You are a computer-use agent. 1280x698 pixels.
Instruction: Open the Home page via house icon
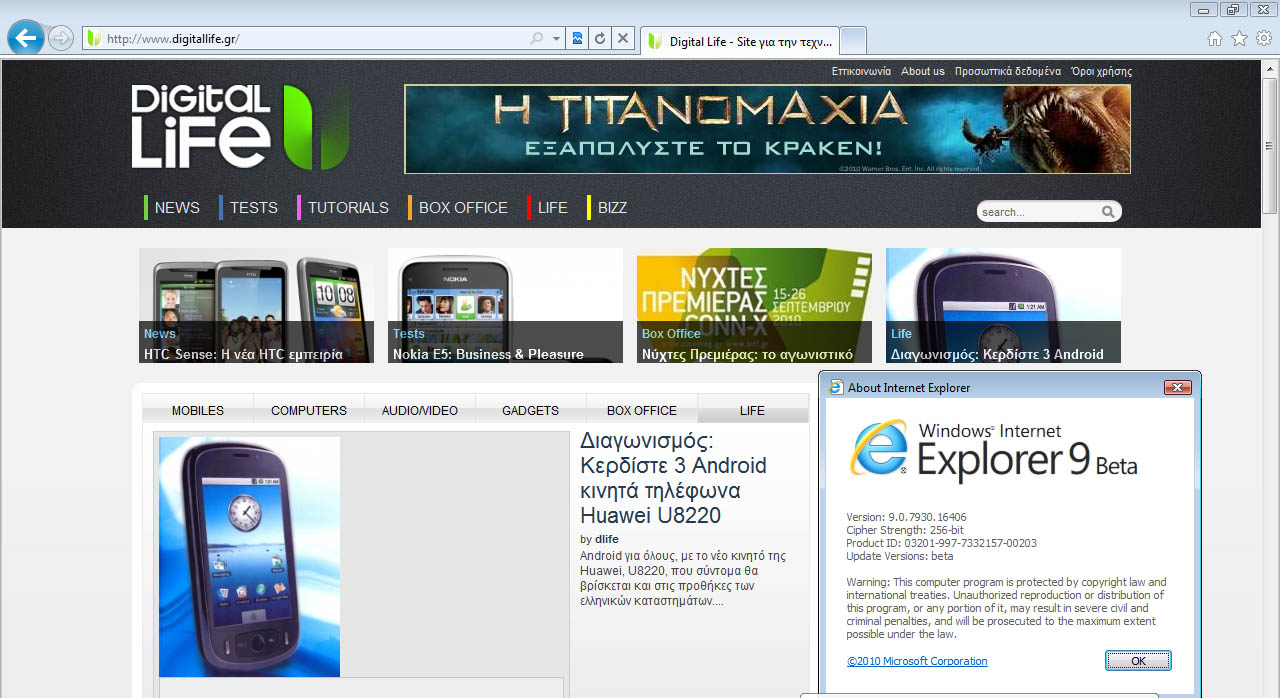coord(1215,39)
